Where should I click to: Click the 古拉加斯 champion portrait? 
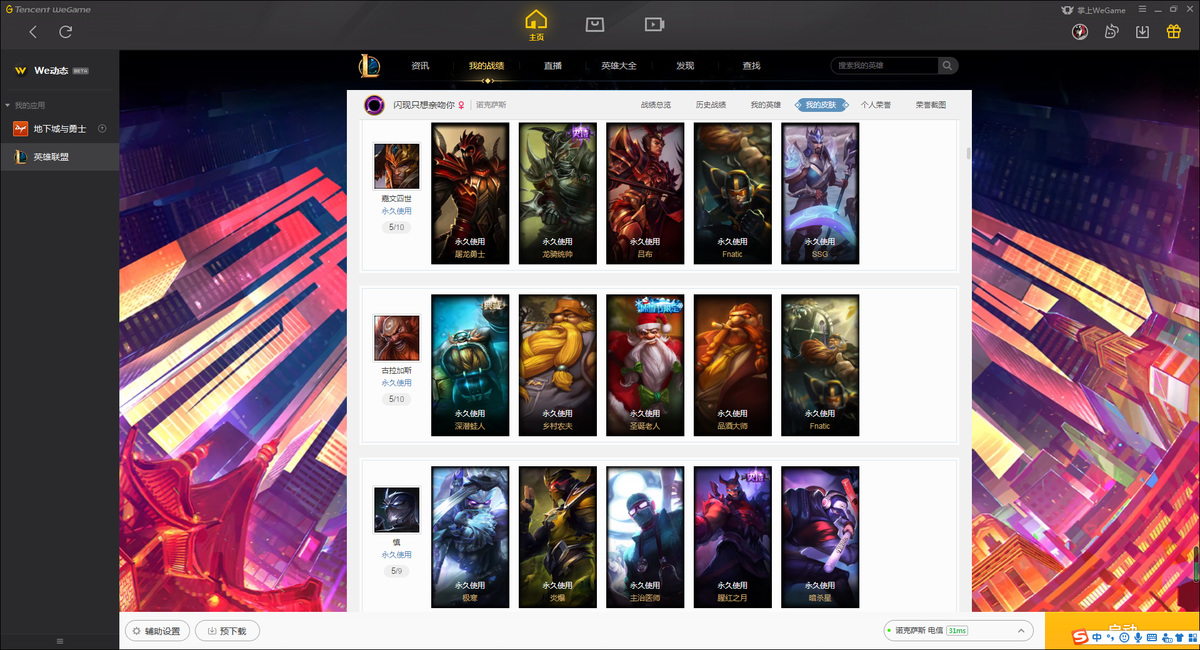click(x=396, y=338)
